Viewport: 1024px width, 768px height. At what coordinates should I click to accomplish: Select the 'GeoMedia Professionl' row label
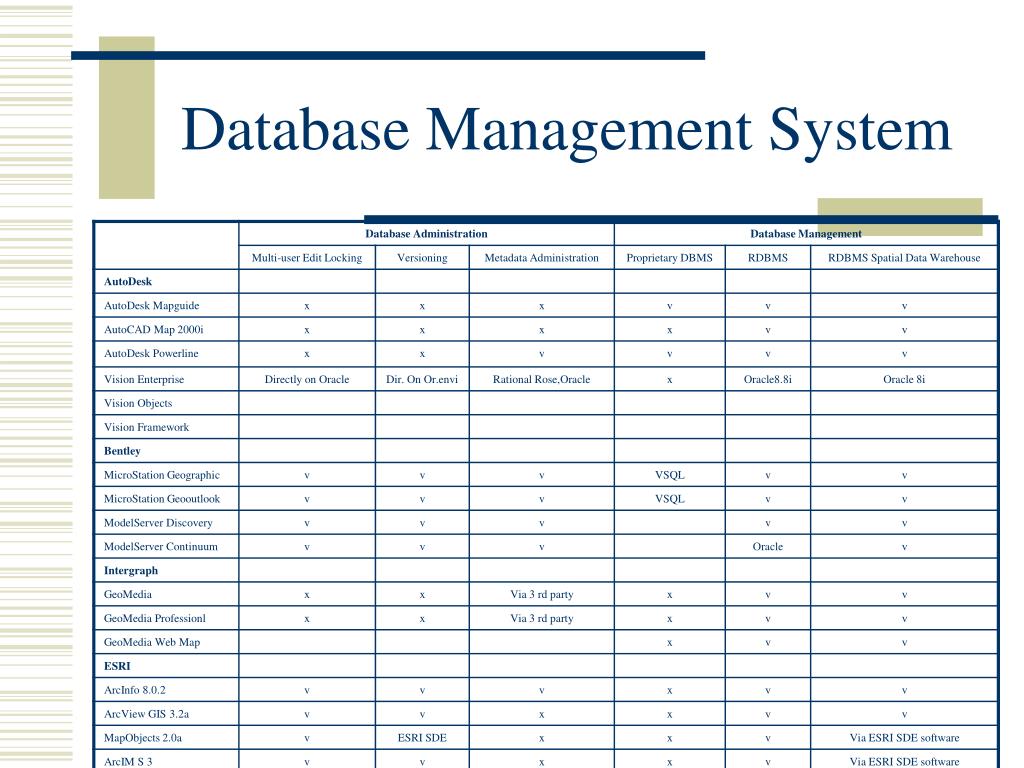pos(155,618)
